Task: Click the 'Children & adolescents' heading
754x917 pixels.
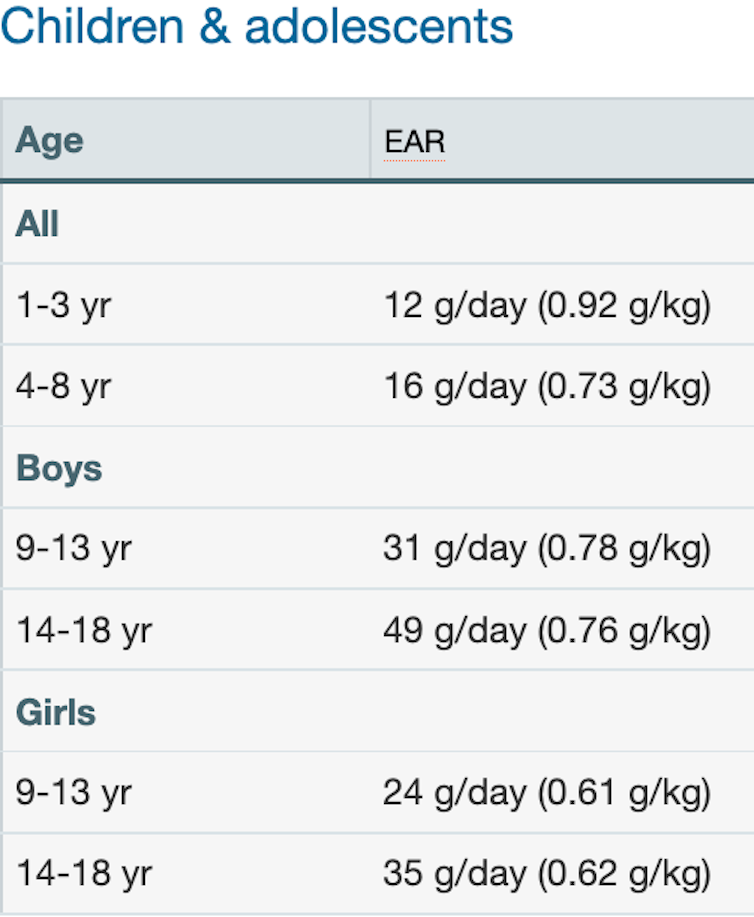Action: [x=256, y=28]
